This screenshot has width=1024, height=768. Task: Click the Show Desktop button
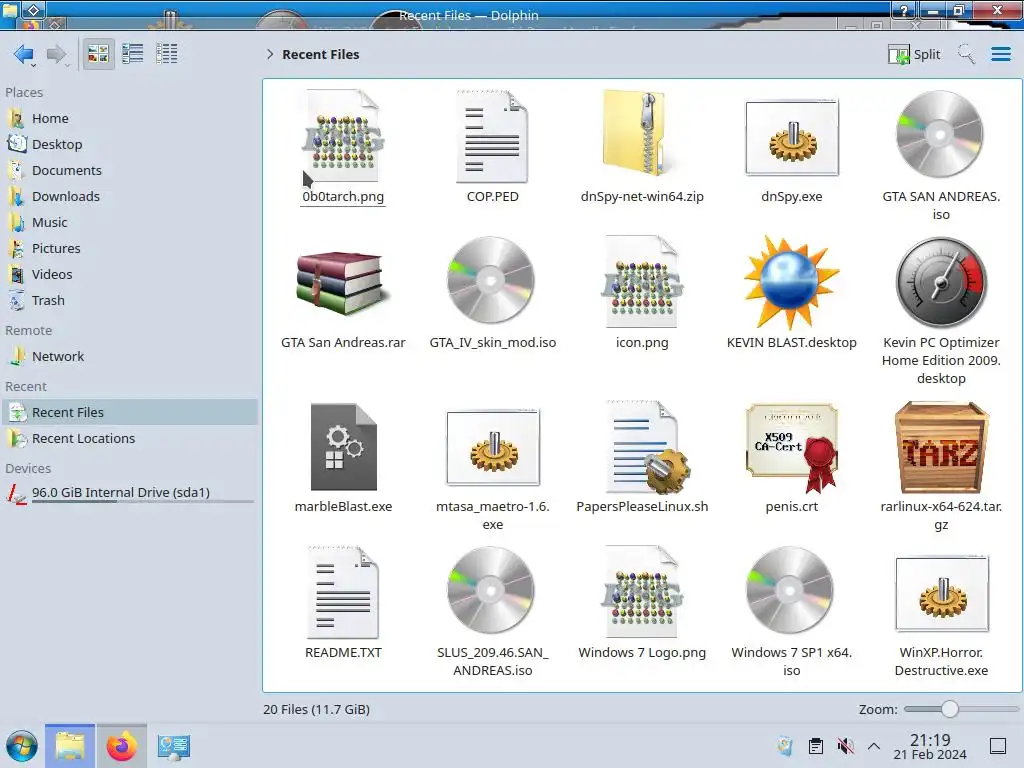(x=998, y=746)
